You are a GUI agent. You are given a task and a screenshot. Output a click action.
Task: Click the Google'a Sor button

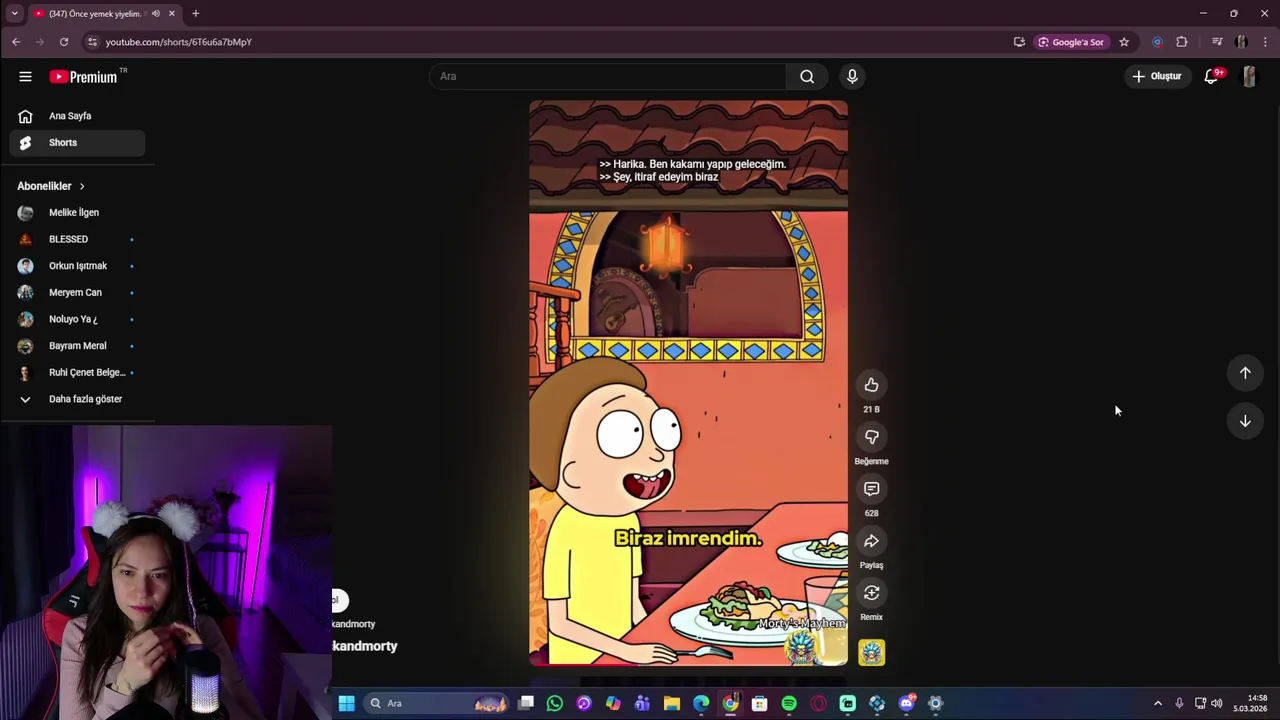tap(1070, 42)
